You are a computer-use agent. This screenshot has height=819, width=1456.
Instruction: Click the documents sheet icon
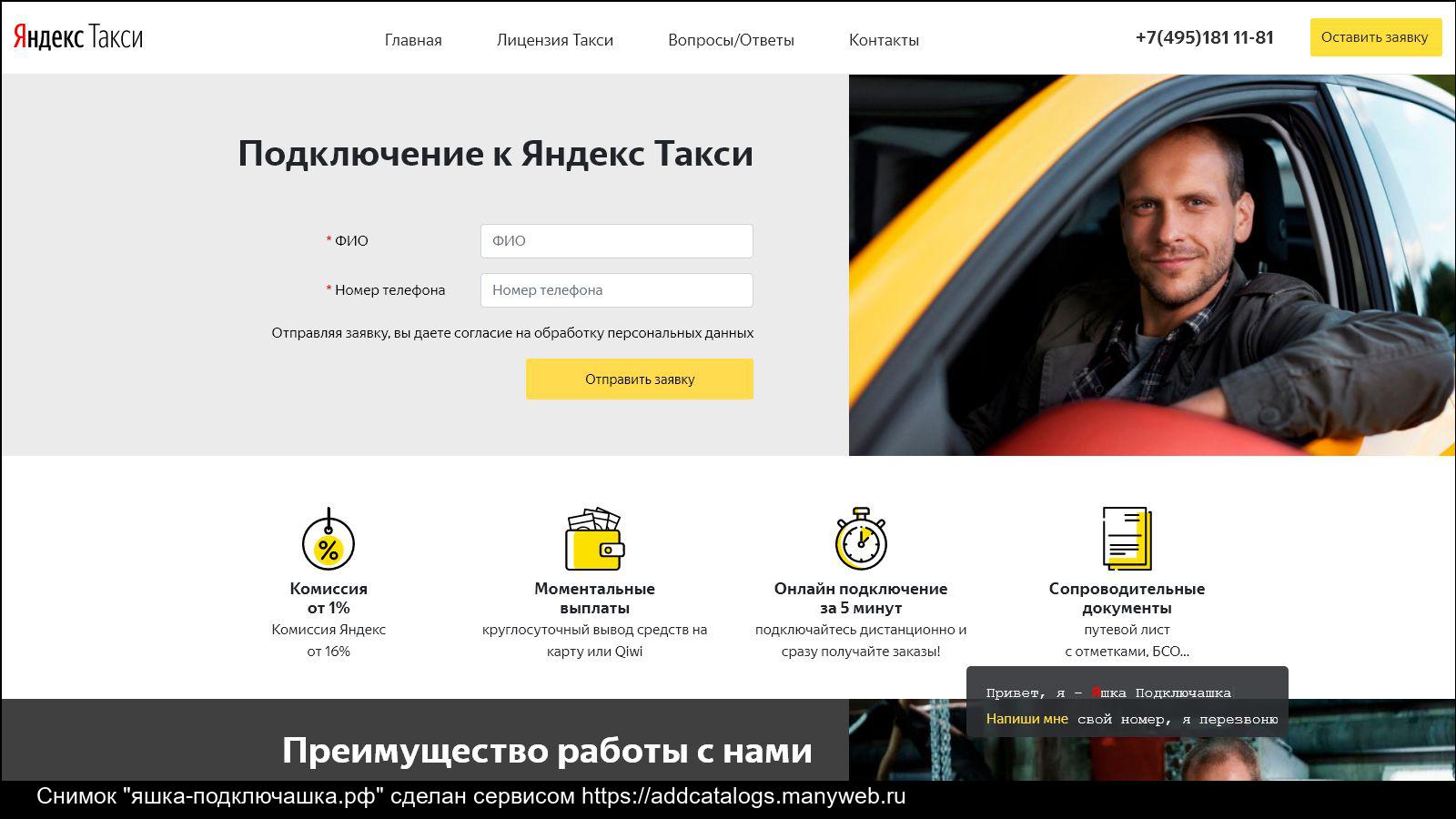point(1127,539)
